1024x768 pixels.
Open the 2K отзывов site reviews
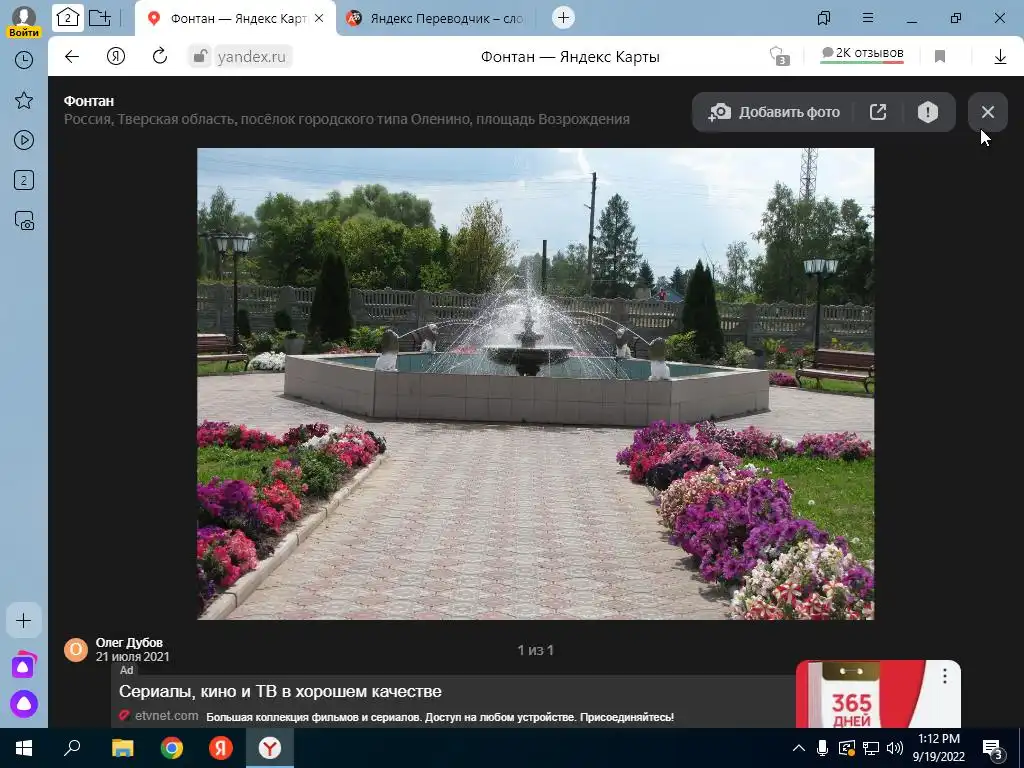862,54
